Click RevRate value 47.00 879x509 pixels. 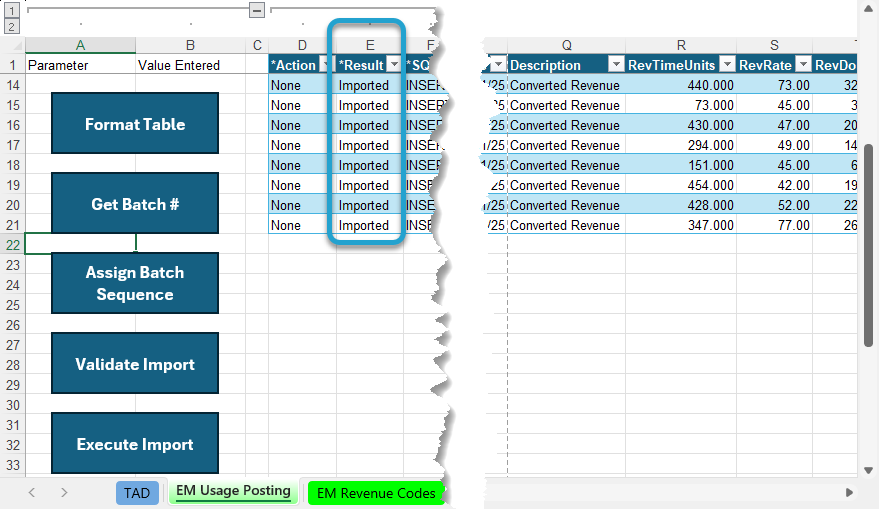(x=774, y=125)
